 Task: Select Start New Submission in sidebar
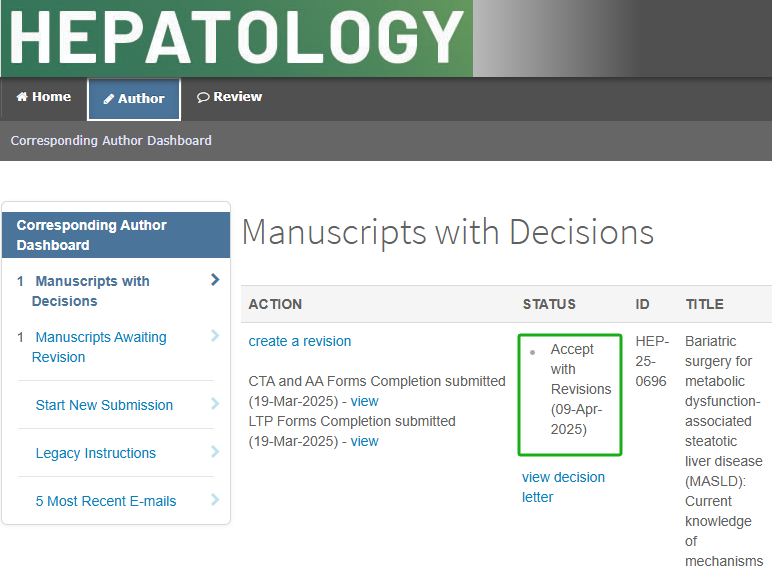[x=104, y=405]
